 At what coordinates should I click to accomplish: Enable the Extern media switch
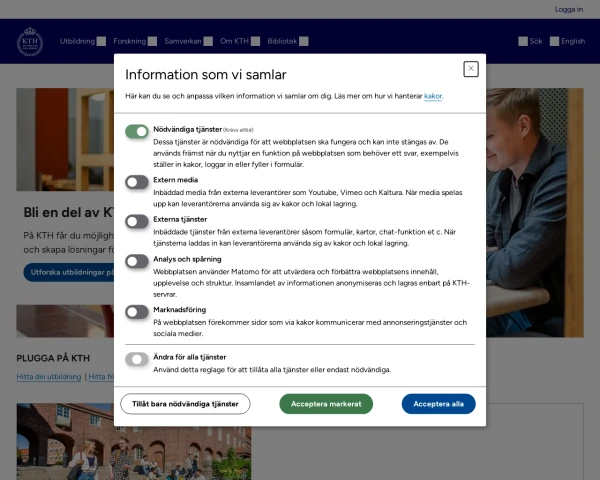(x=137, y=182)
